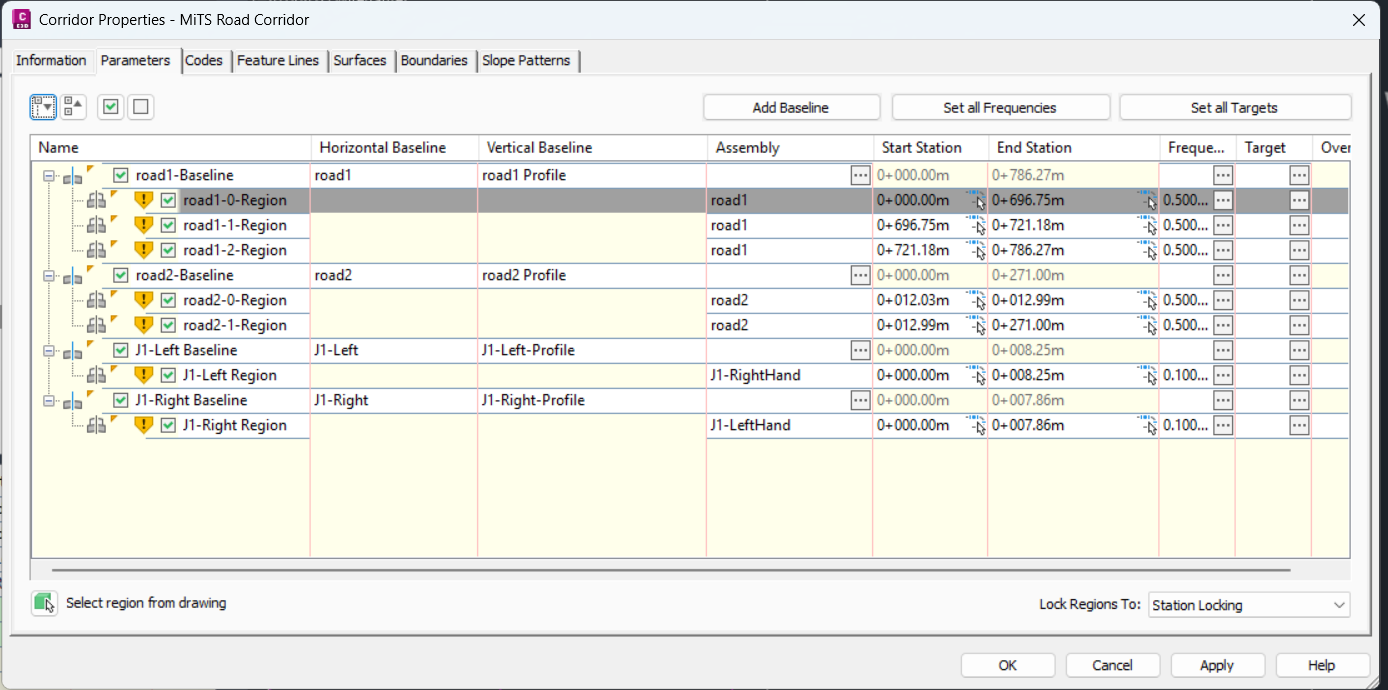
Task: Open the Feature Lines tab
Action: click(x=278, y=61)
